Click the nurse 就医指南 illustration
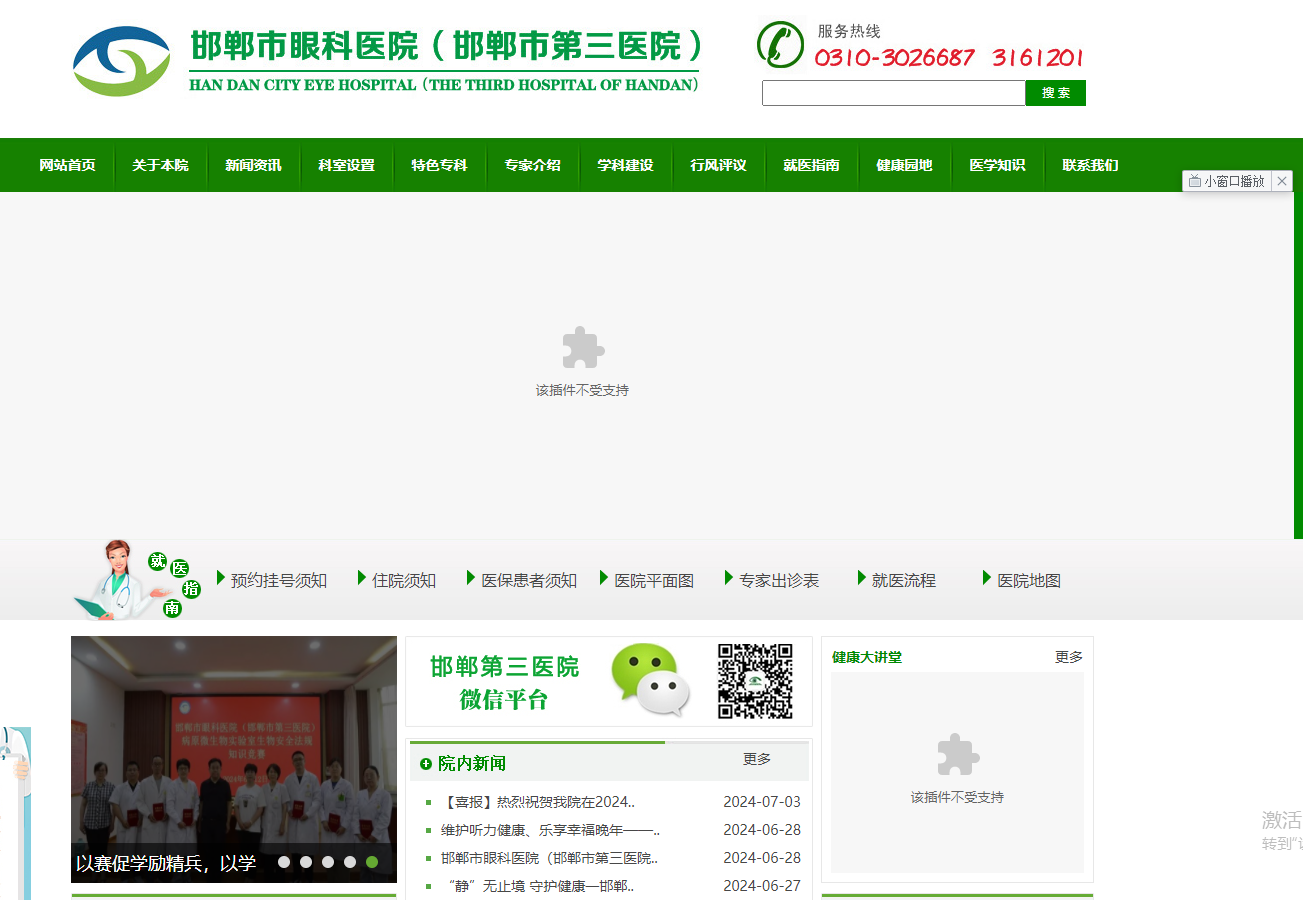1303x900 pixels. coord(137,579)
